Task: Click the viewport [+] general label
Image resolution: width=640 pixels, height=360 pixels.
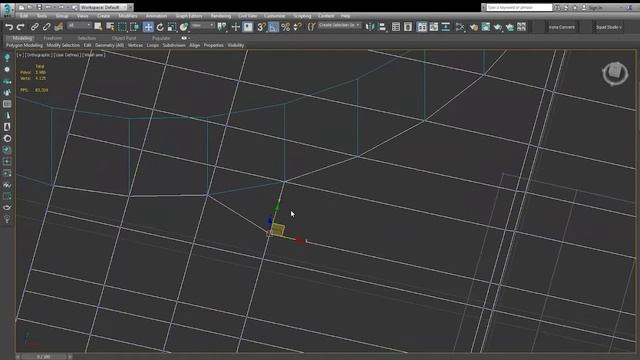Action: [20, 55]
